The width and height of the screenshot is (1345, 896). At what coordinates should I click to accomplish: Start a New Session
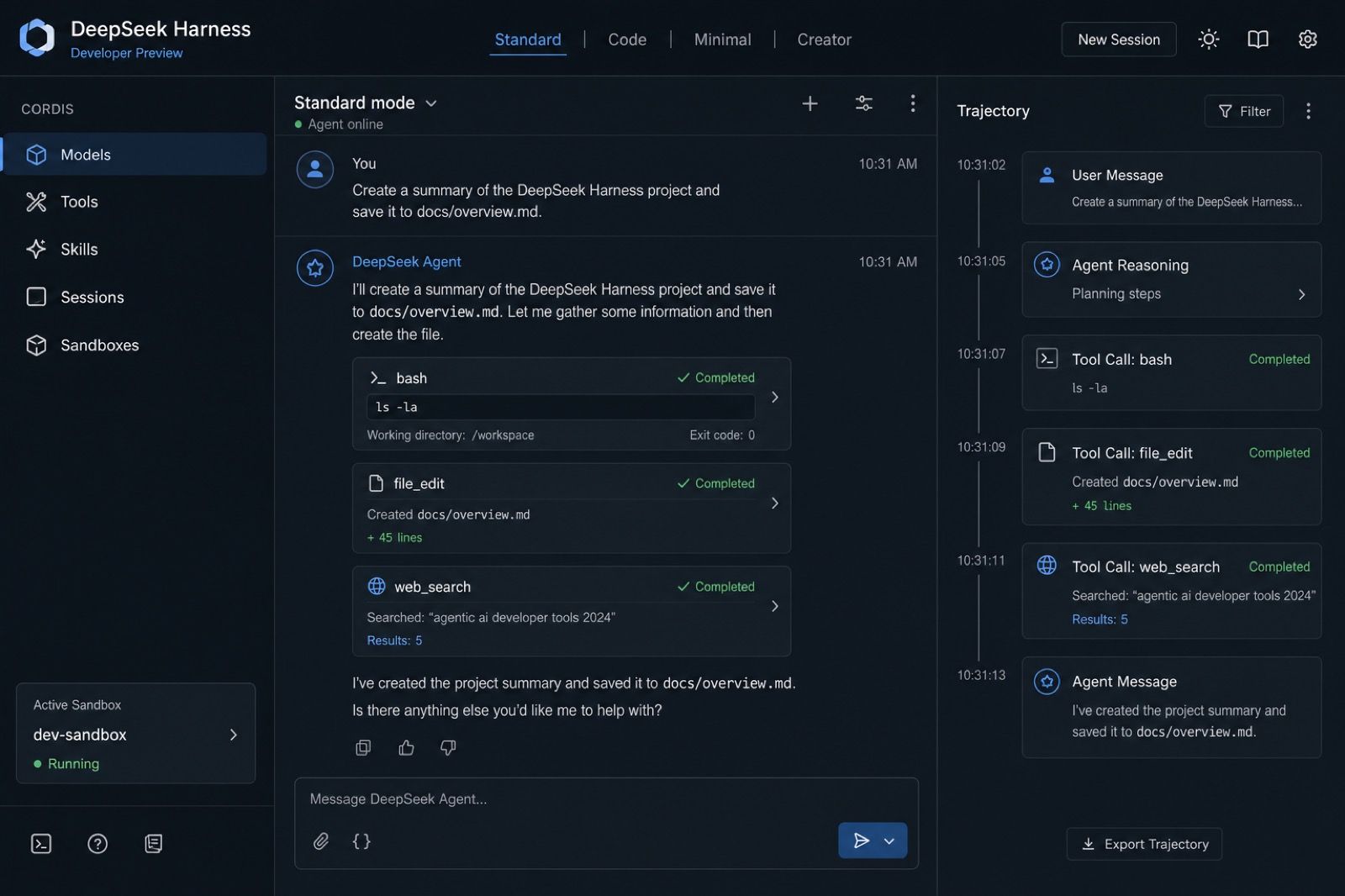coord(1118,40)
